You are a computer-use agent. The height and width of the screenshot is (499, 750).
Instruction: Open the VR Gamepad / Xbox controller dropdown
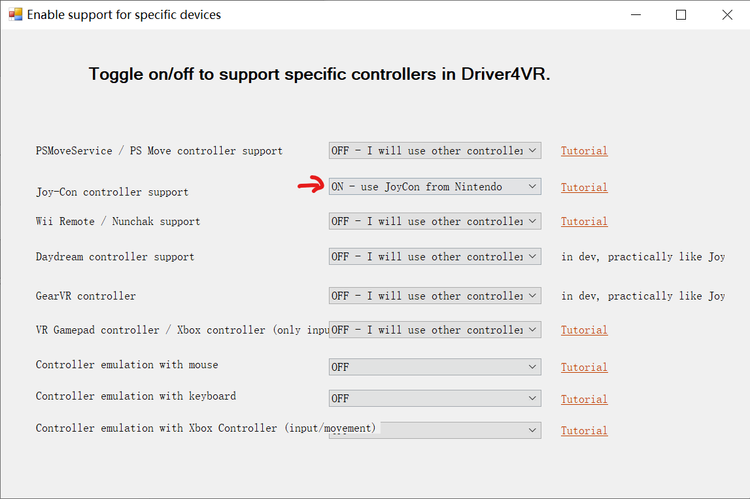pyautogui.click(x=435, y=330)
